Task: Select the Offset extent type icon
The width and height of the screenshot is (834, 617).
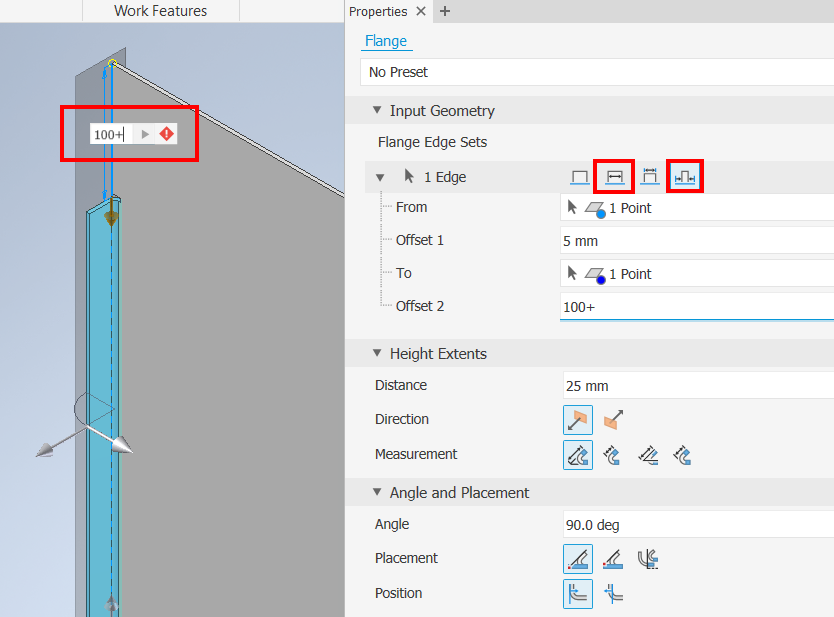Action: coord(650,176)
